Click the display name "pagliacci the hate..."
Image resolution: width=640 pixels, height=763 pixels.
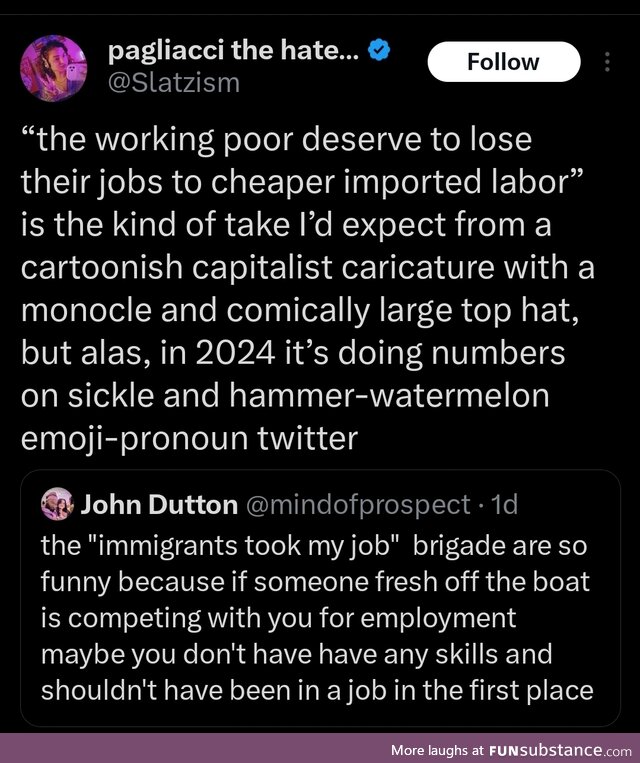(234, 51)
